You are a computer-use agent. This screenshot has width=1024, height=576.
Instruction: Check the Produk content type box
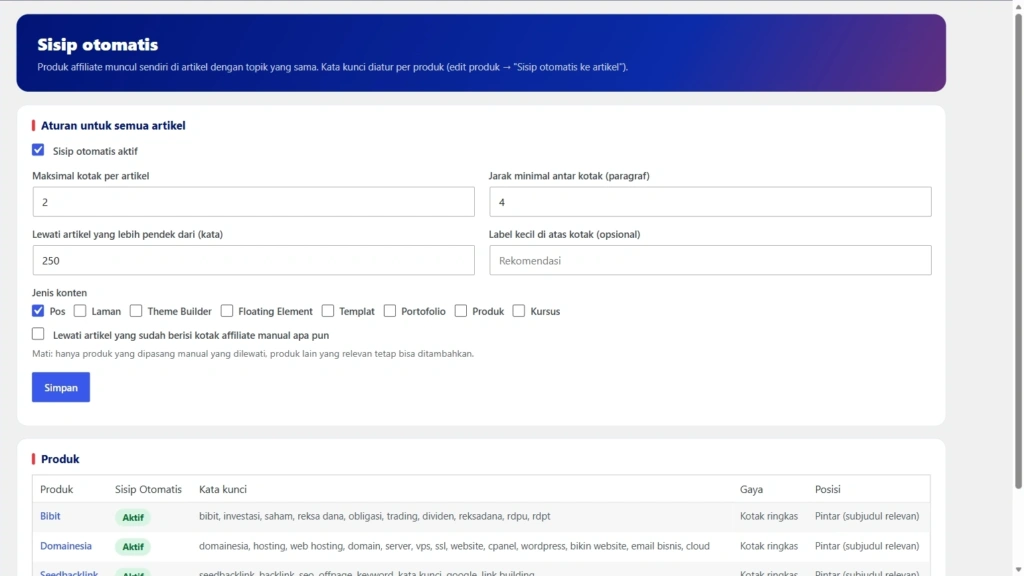(461, 311)
